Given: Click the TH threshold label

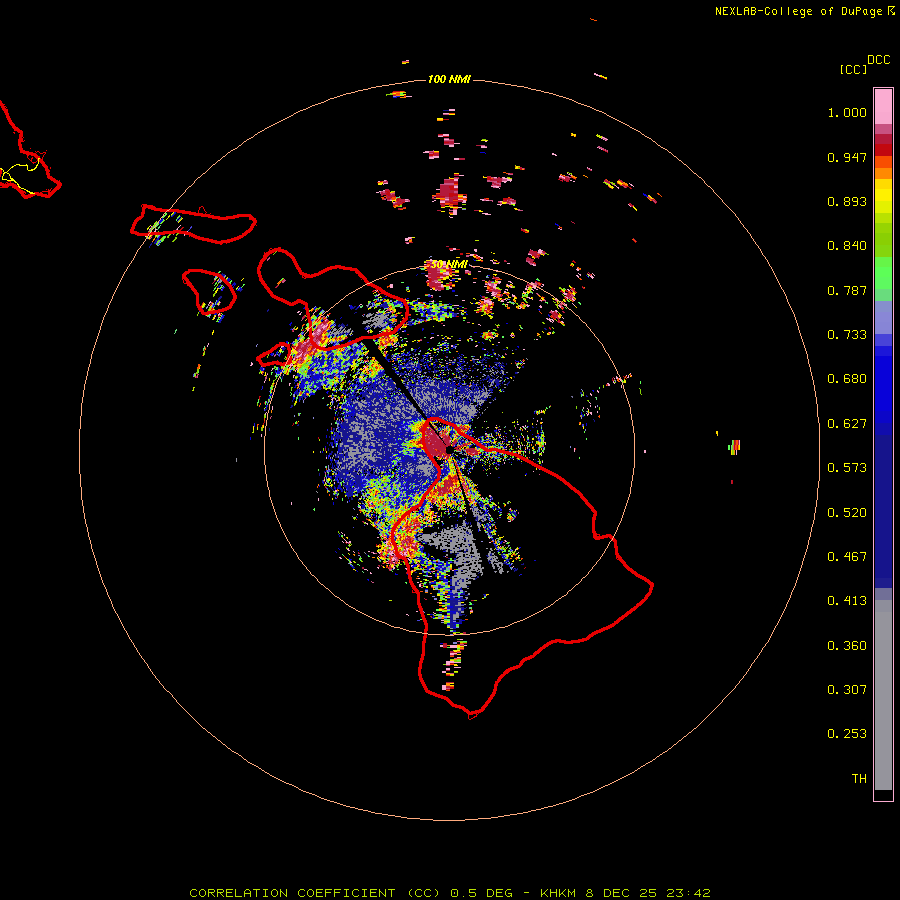Looking at the screenshot, I should [x=859, y=779].
